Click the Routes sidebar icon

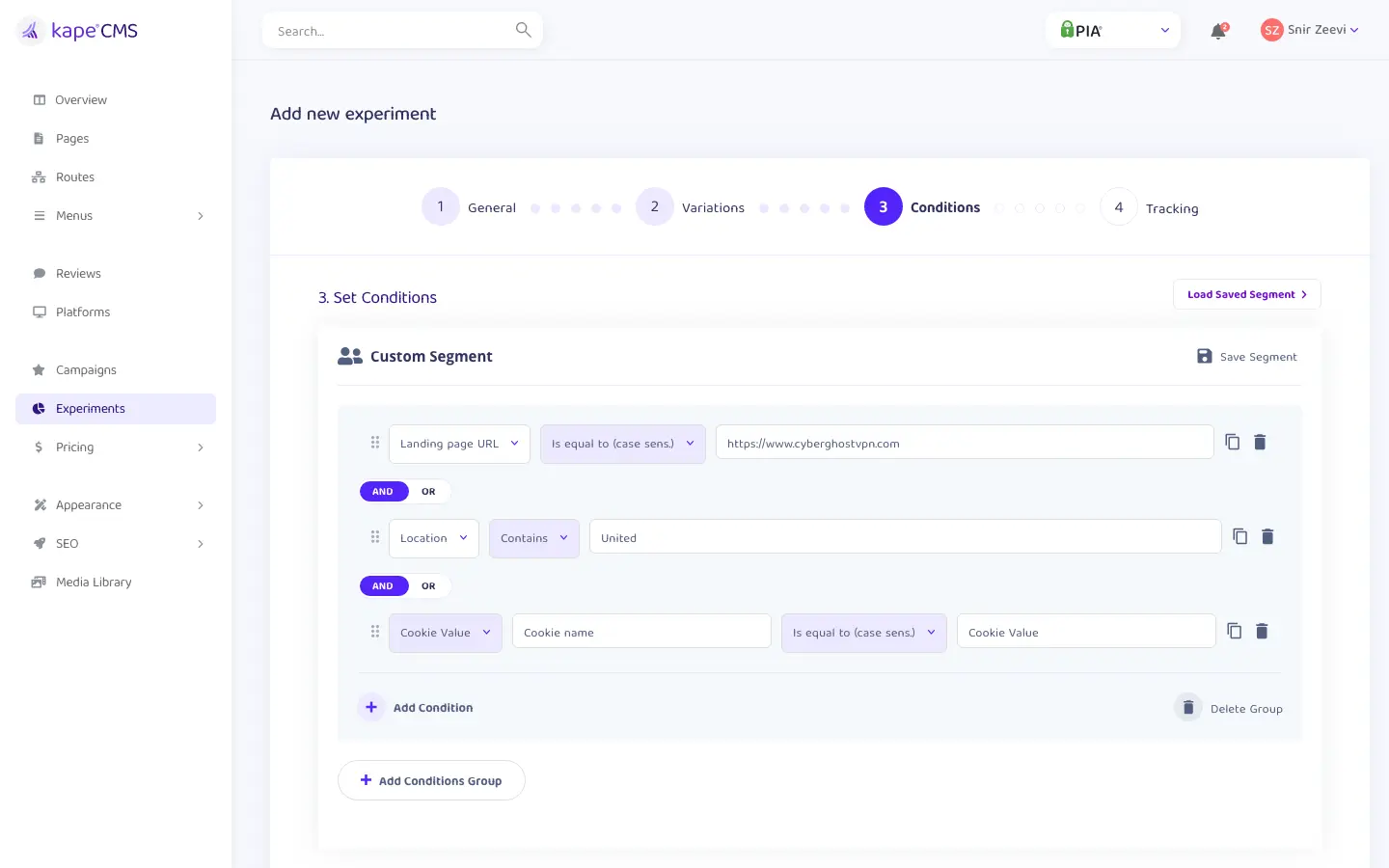coord(39,176)
